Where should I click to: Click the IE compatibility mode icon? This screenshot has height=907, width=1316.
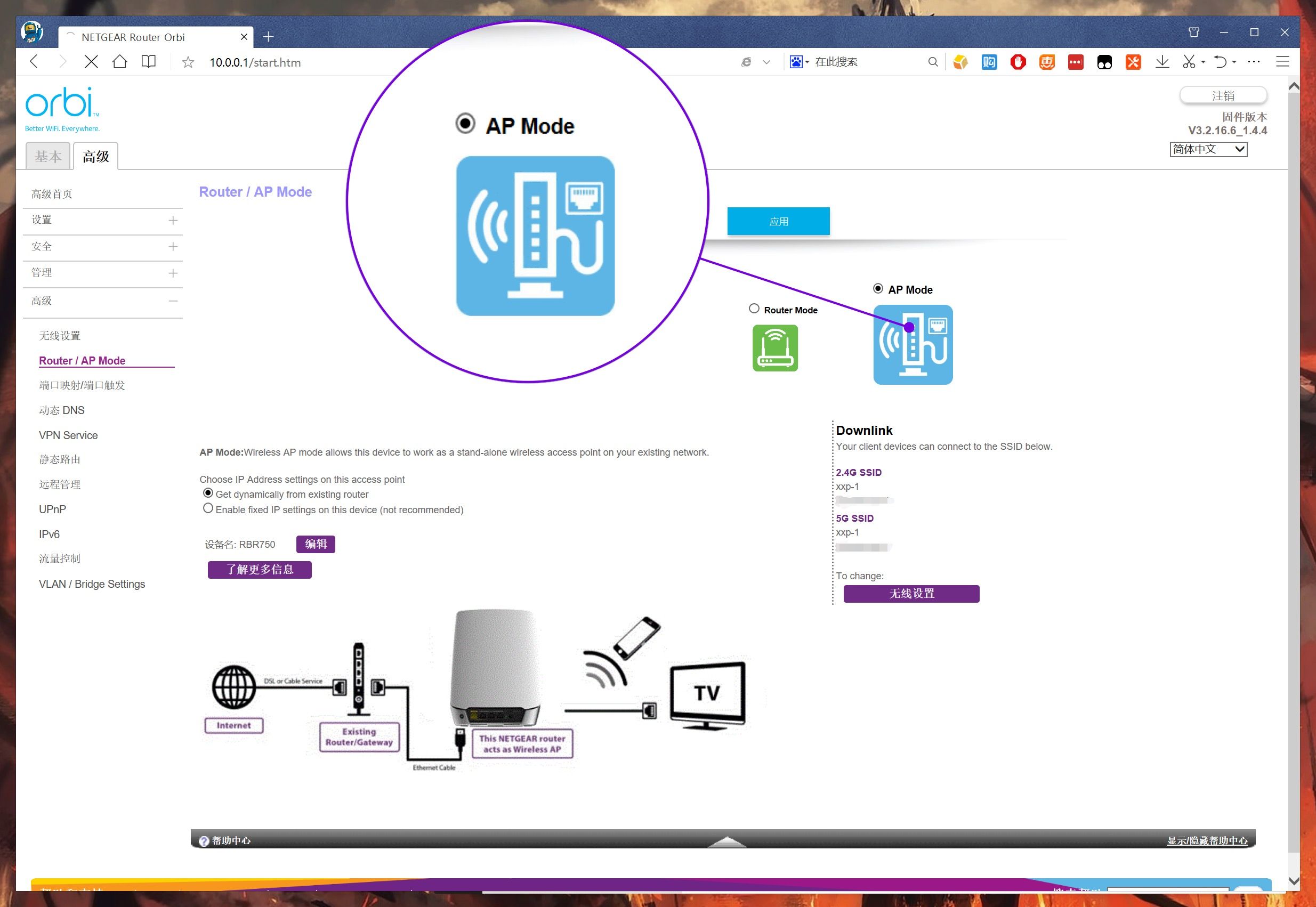(x=746, y=62)
